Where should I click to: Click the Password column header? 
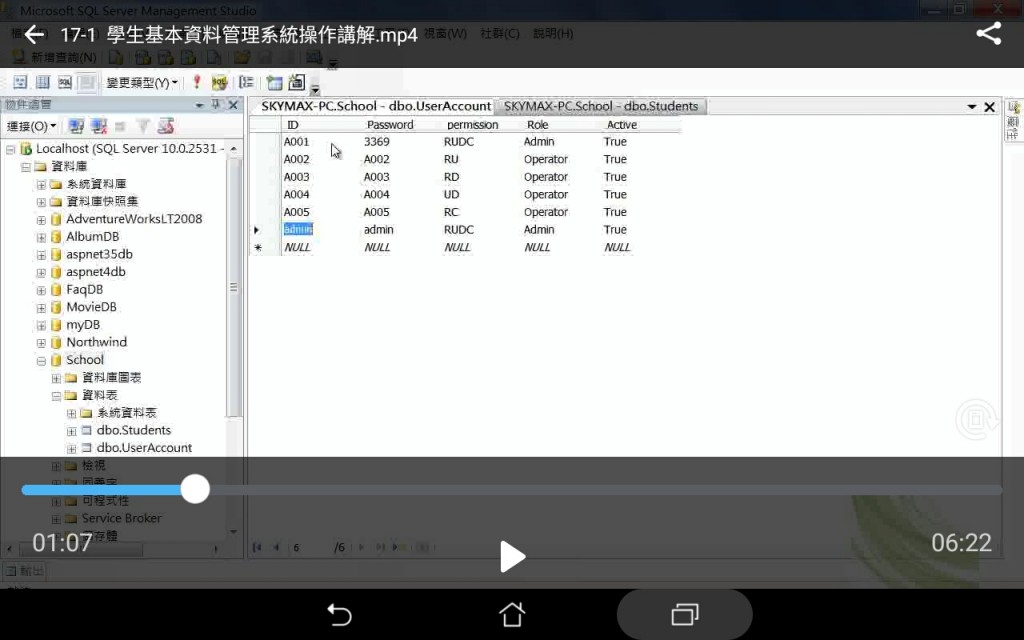pos(401,125)
